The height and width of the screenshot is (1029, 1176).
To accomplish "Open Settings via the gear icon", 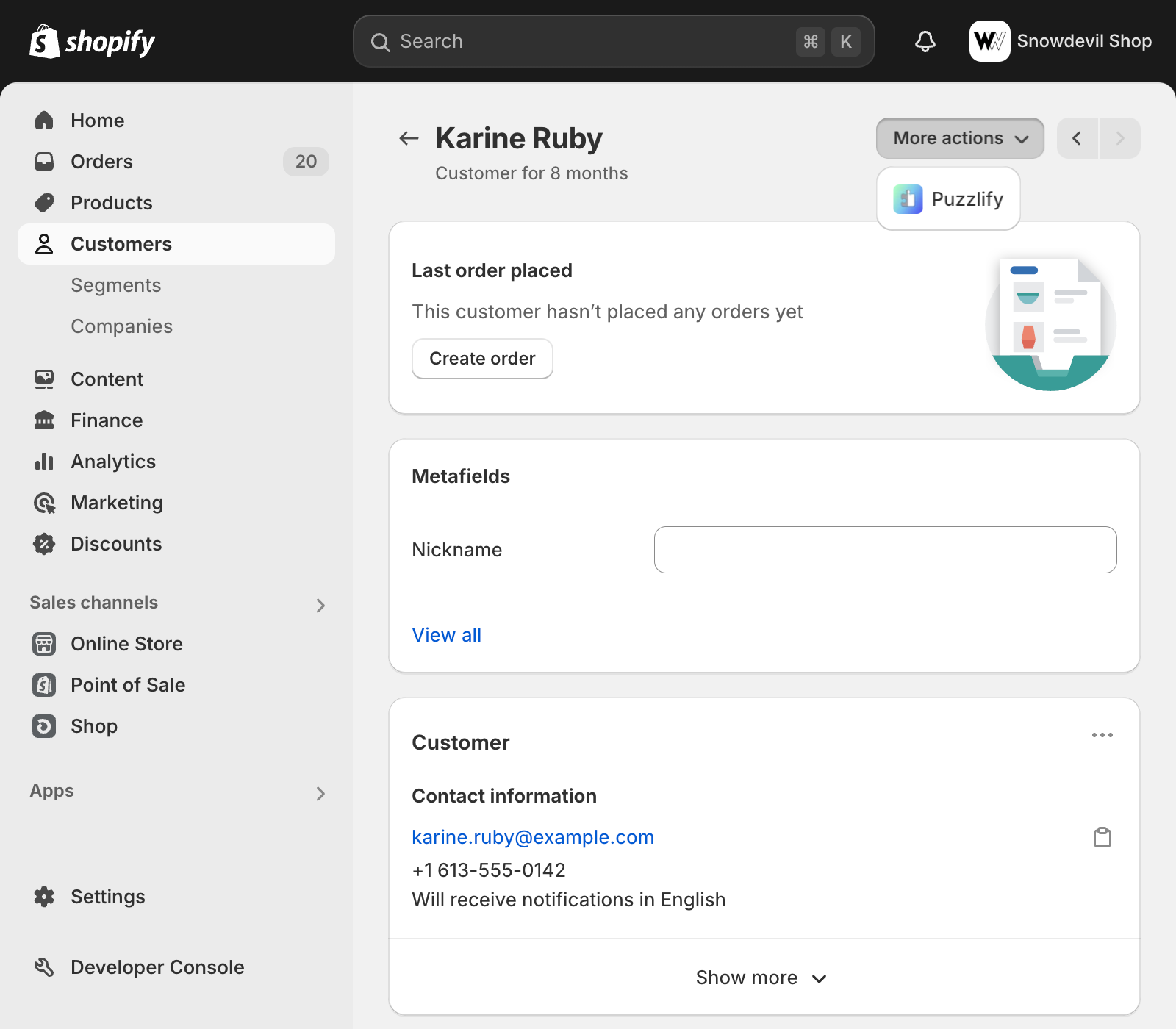I will (x=44, y=897).
